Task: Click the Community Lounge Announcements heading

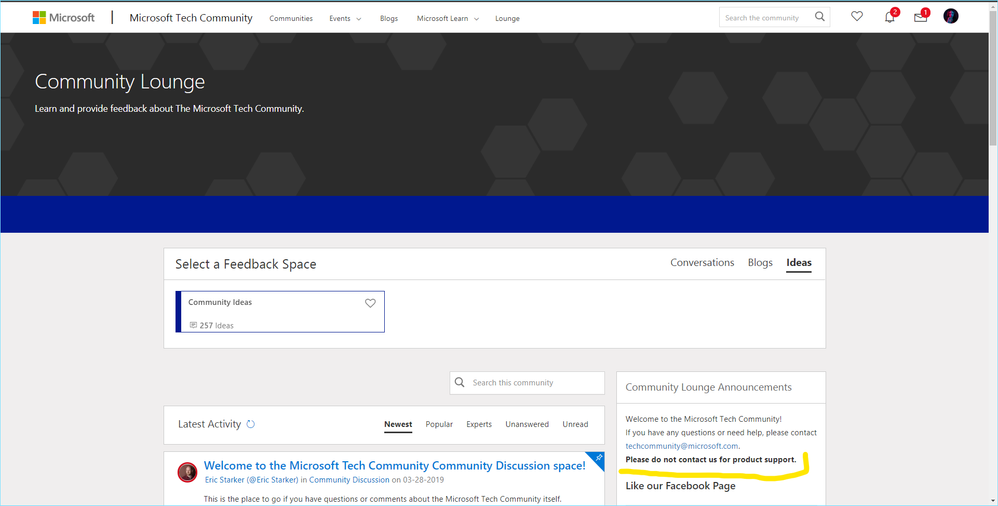Action: 708,387
